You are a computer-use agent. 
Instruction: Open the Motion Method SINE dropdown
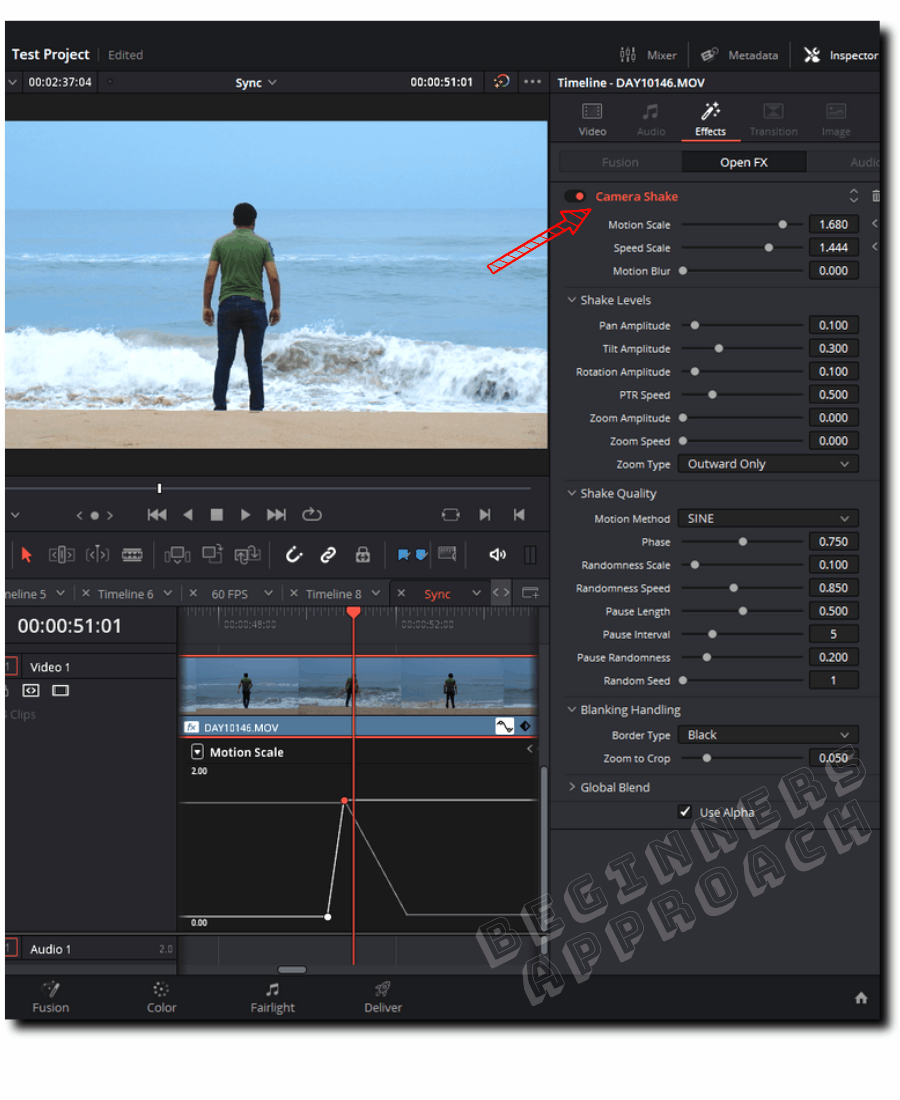(x=767, y=518)
